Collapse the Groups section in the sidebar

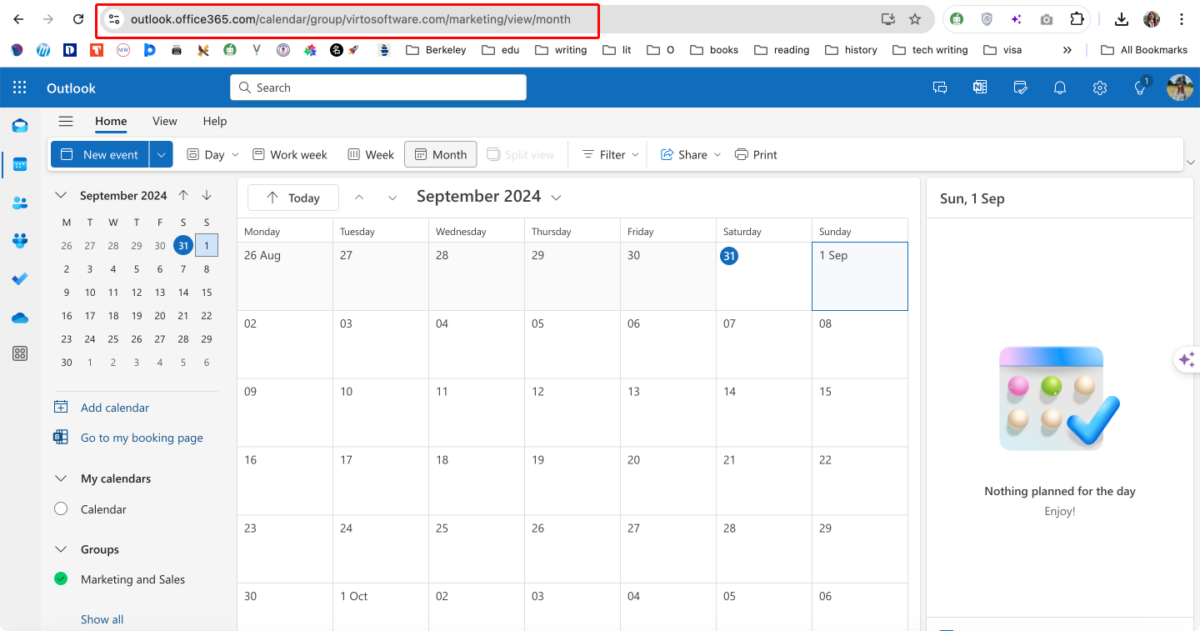tap(61, 549)
